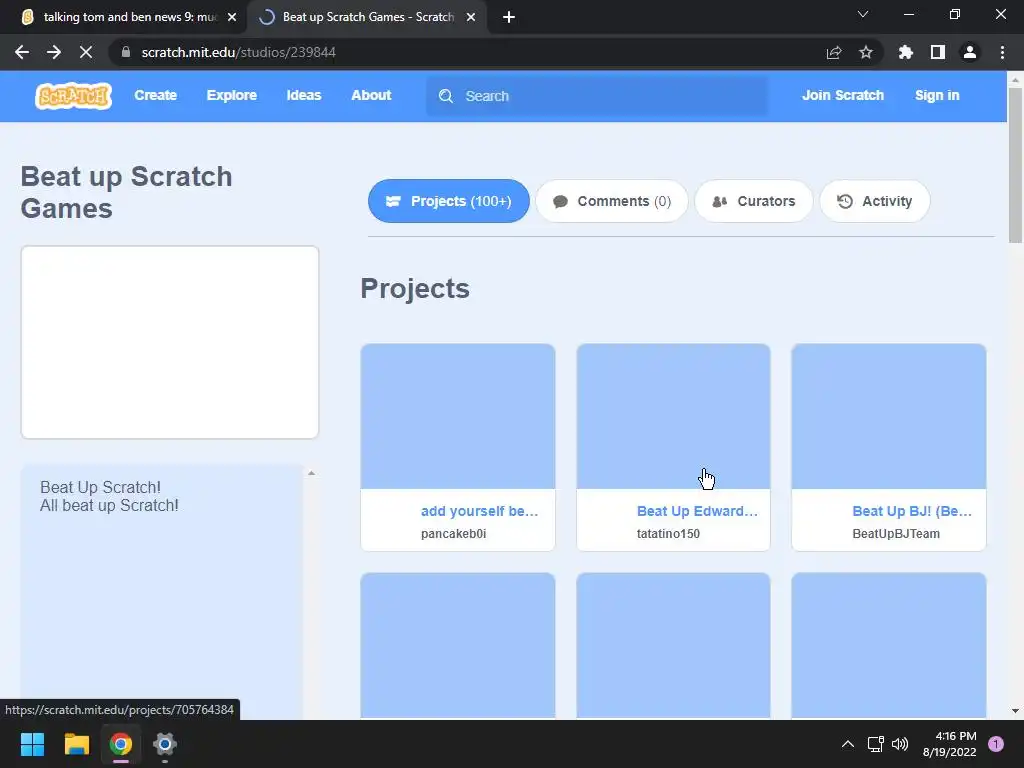The width and height of the screenshot is (1024, 768).
Task: Open the Extensions puzzle icon
Action: 905,52
